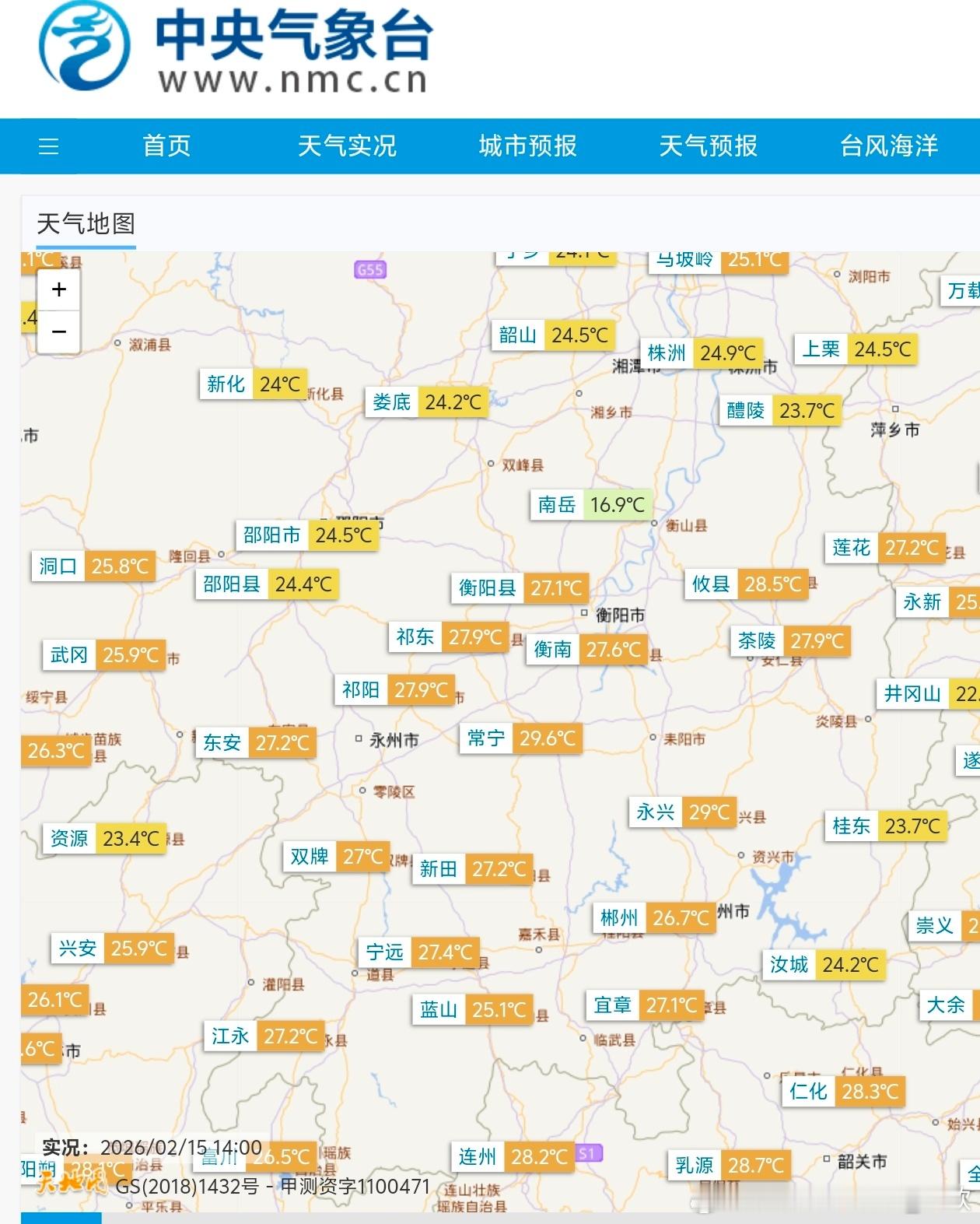Viewport: 980px width, 1224px height.
Task: Click the 上栗 24.5℃ station label
Action: point(856,349)
